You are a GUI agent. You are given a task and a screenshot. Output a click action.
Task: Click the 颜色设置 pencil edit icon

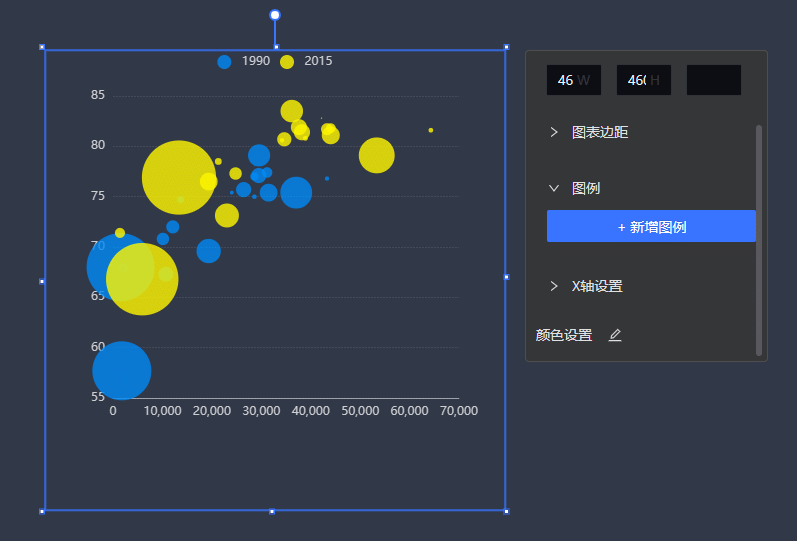pos(615,335)
